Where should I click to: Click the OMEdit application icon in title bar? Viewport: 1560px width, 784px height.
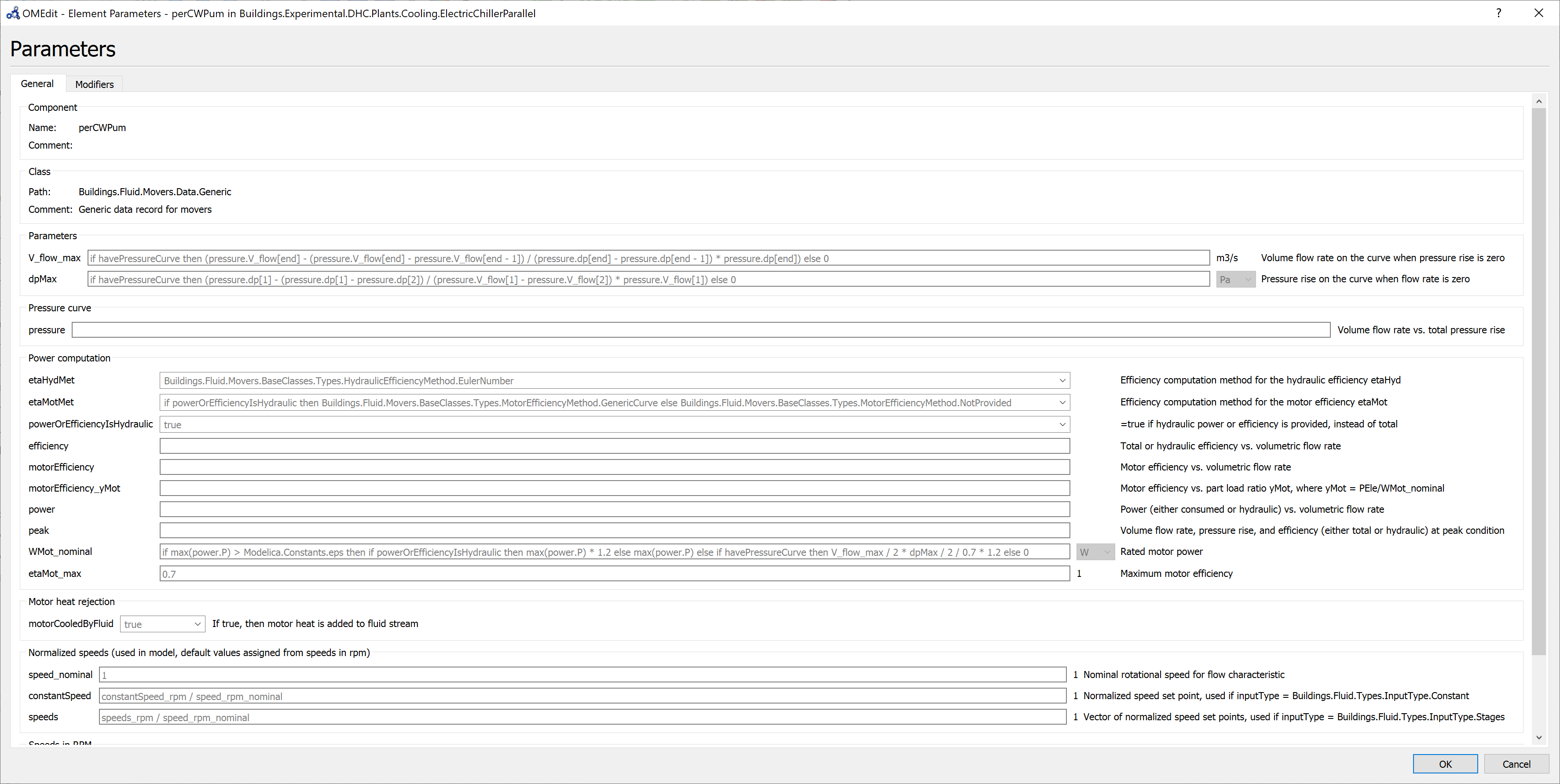coord(12,13)
